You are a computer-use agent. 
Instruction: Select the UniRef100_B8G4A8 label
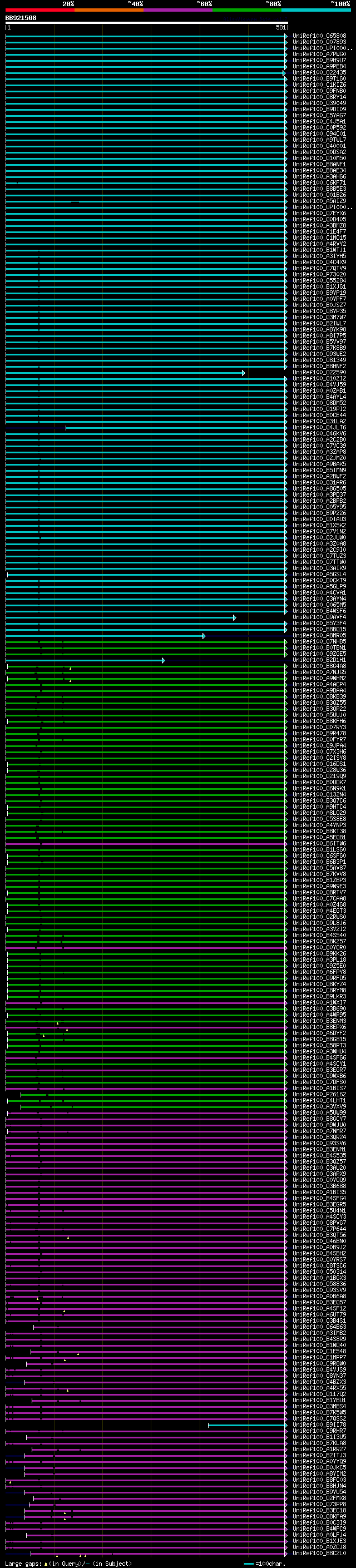[x=319, y=666]
